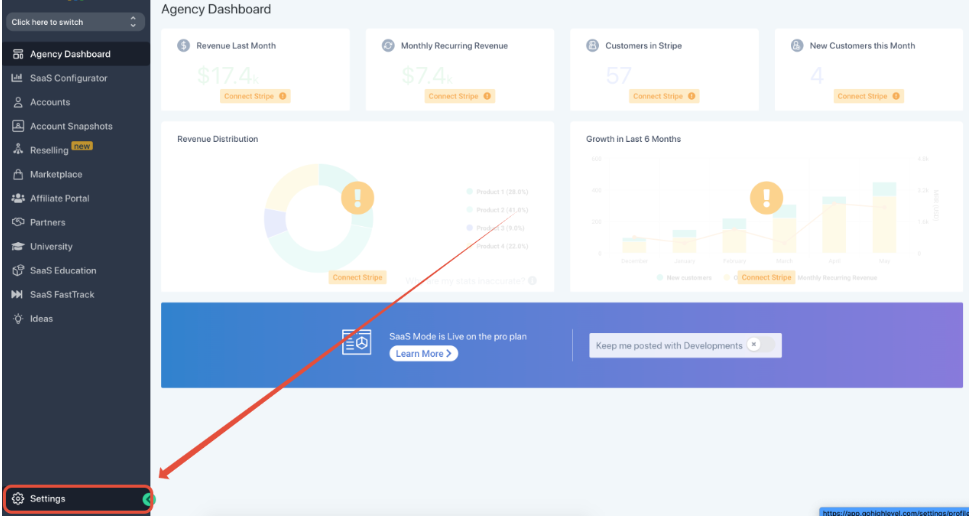Click Connect Stripe under Revenue Last Month
Image resolution: width=971 pixels, height=520 pixels.
coord(256,96)
